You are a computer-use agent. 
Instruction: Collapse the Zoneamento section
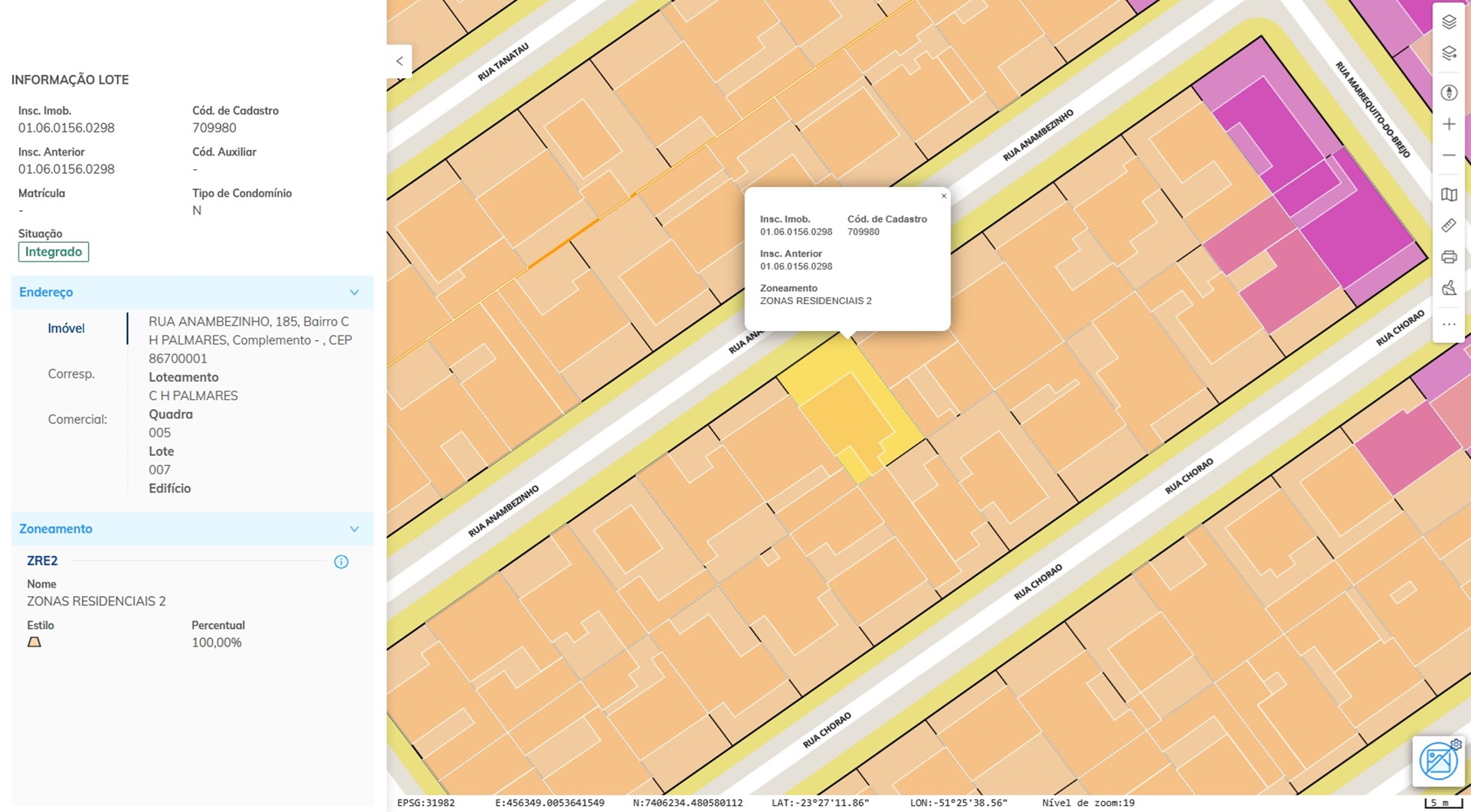354,529
